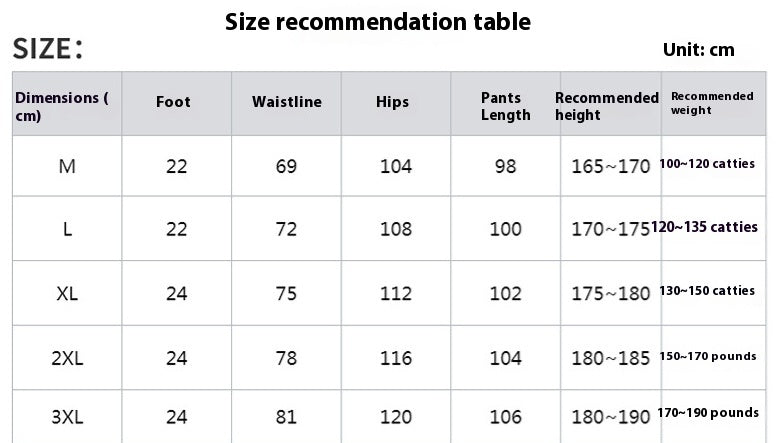Select the 2XL size row label
The image size is (779, 443).
click(x=67, y=357)
